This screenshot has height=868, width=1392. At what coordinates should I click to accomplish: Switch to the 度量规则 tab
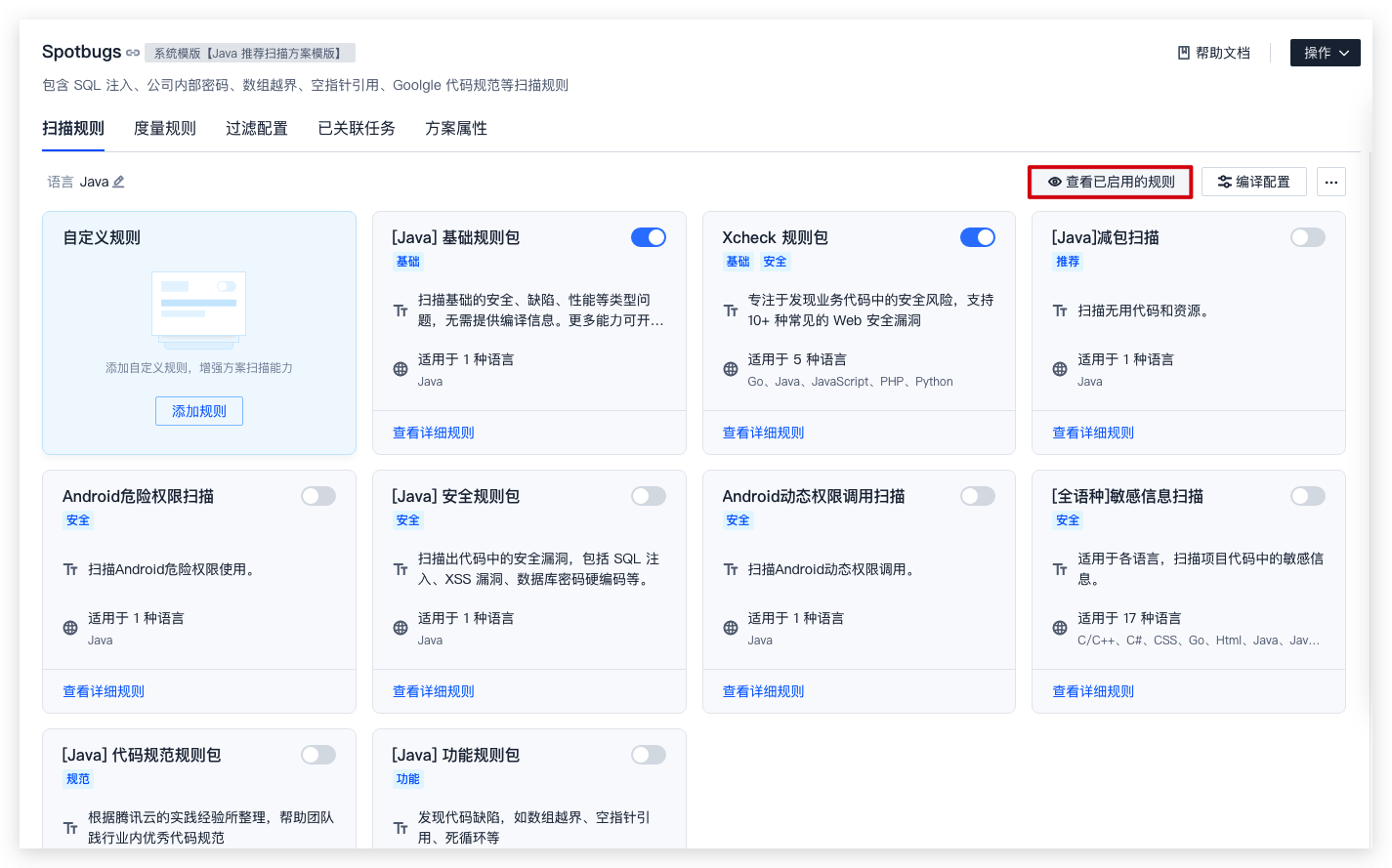[x=165, y=128]
